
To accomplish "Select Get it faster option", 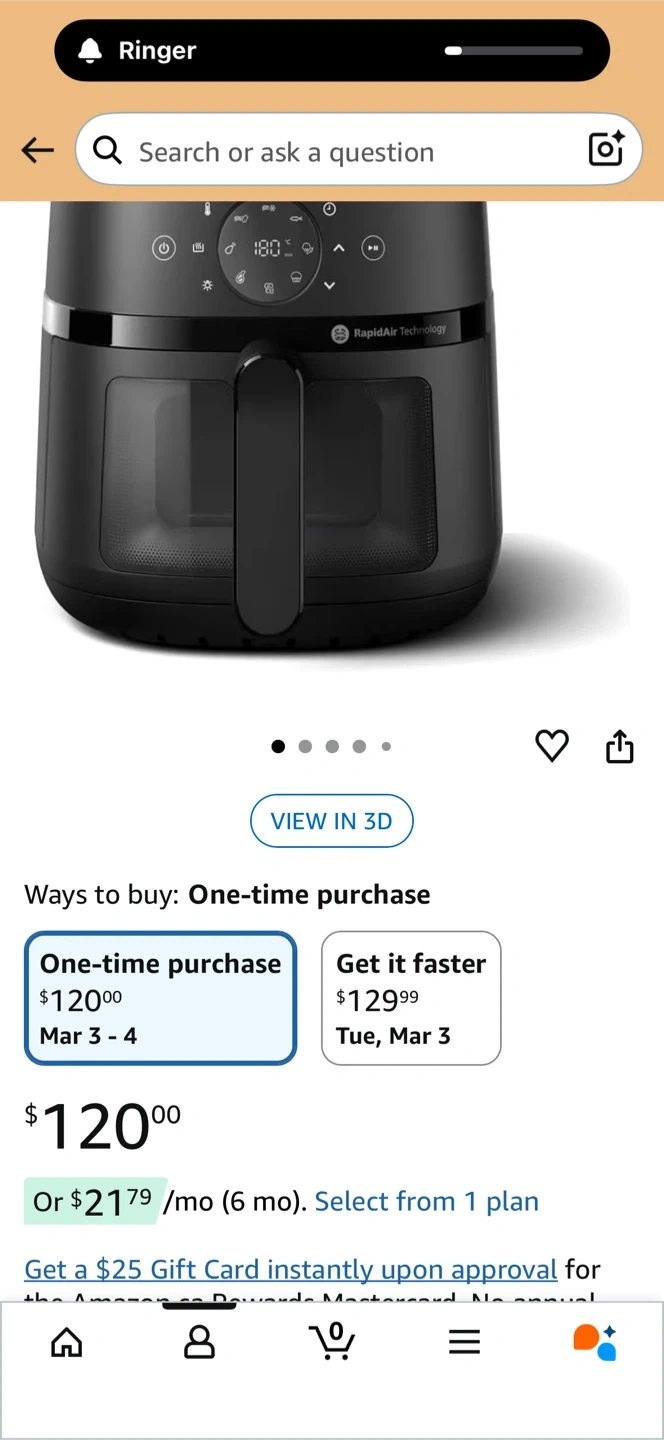I will pyautogui.click(x=411, y=998).
